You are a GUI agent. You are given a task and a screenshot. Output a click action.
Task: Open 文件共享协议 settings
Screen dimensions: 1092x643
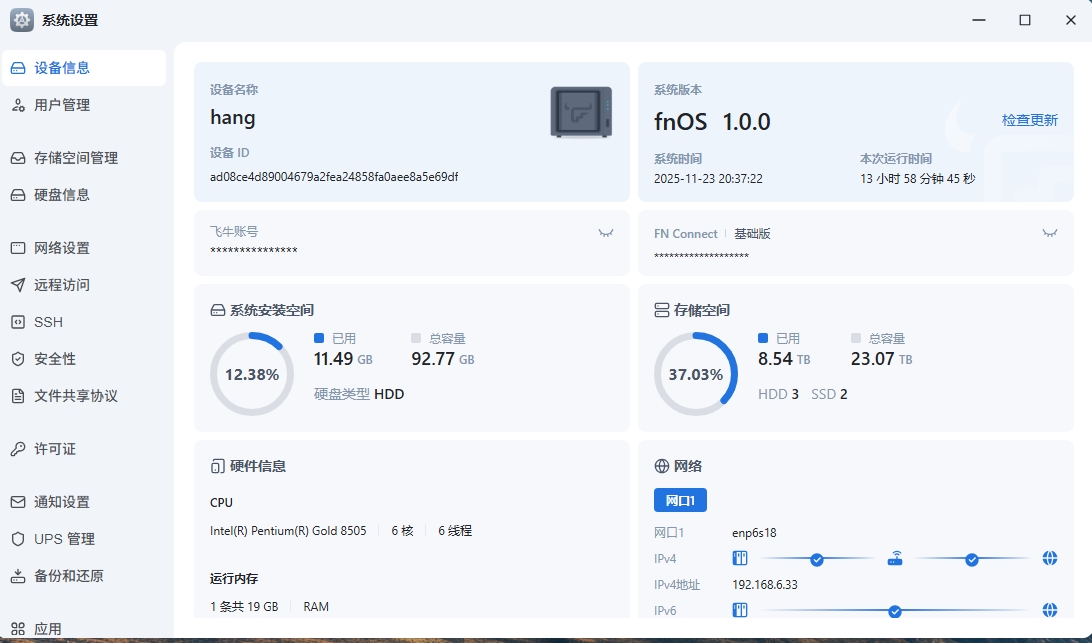[77, 395]
